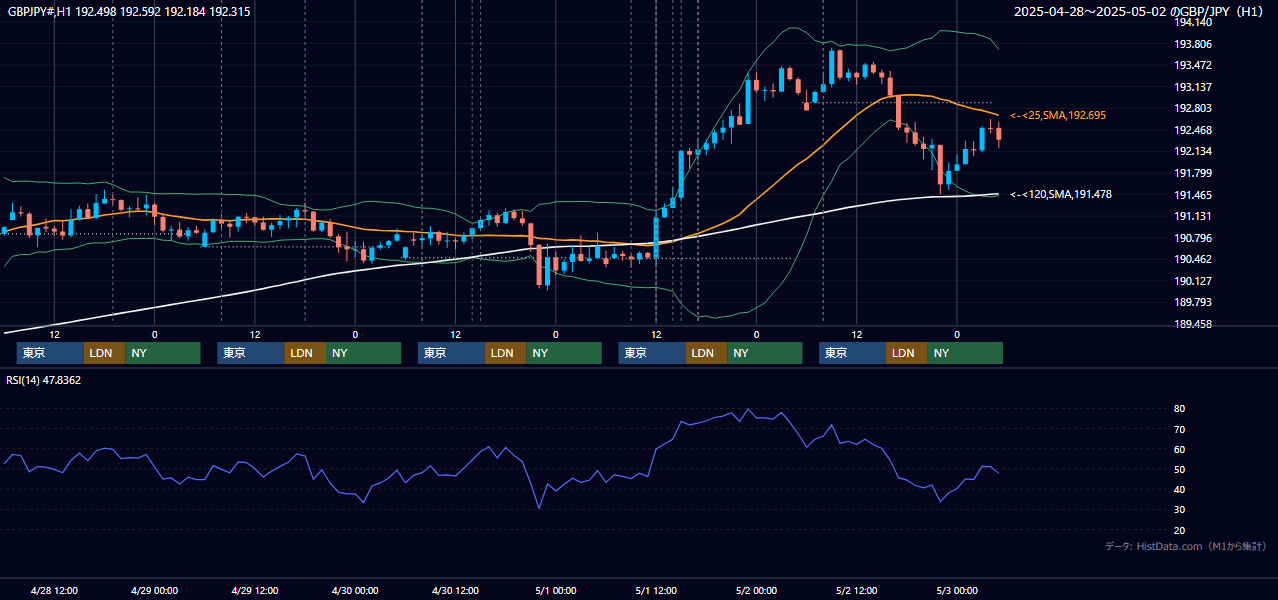This screenshot has width=1278, height=600.
Task: Click the 189.793 price axis value
Action: click(x=1194, y=303)
